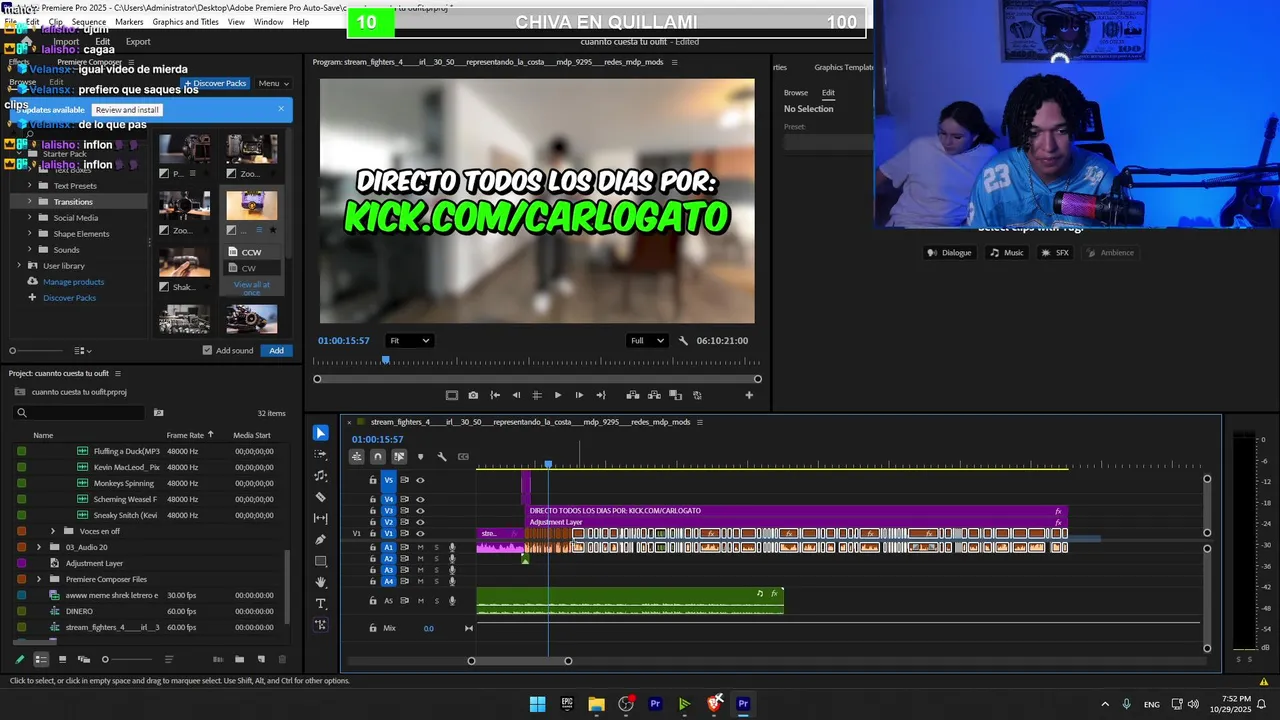Select the Razor tool
Viewport: 1280px width, 720px height.
[320, 497]
